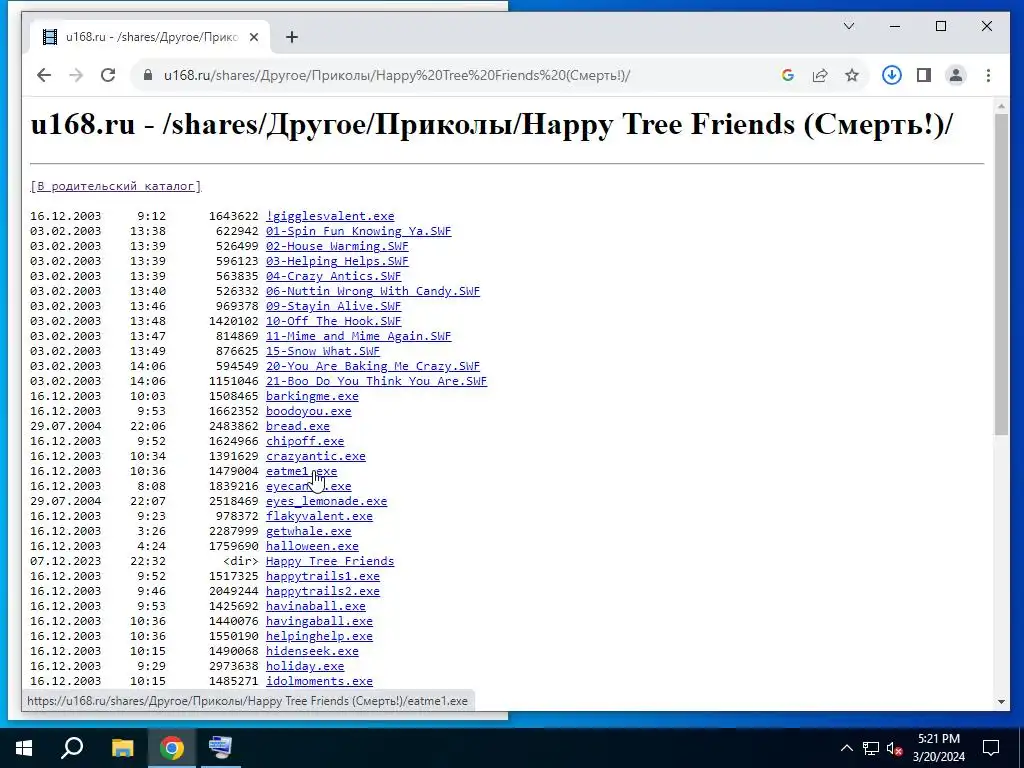Share this page via share icon
The height and width of the screenshot is (768, 1024).
(x=820, y=75)
